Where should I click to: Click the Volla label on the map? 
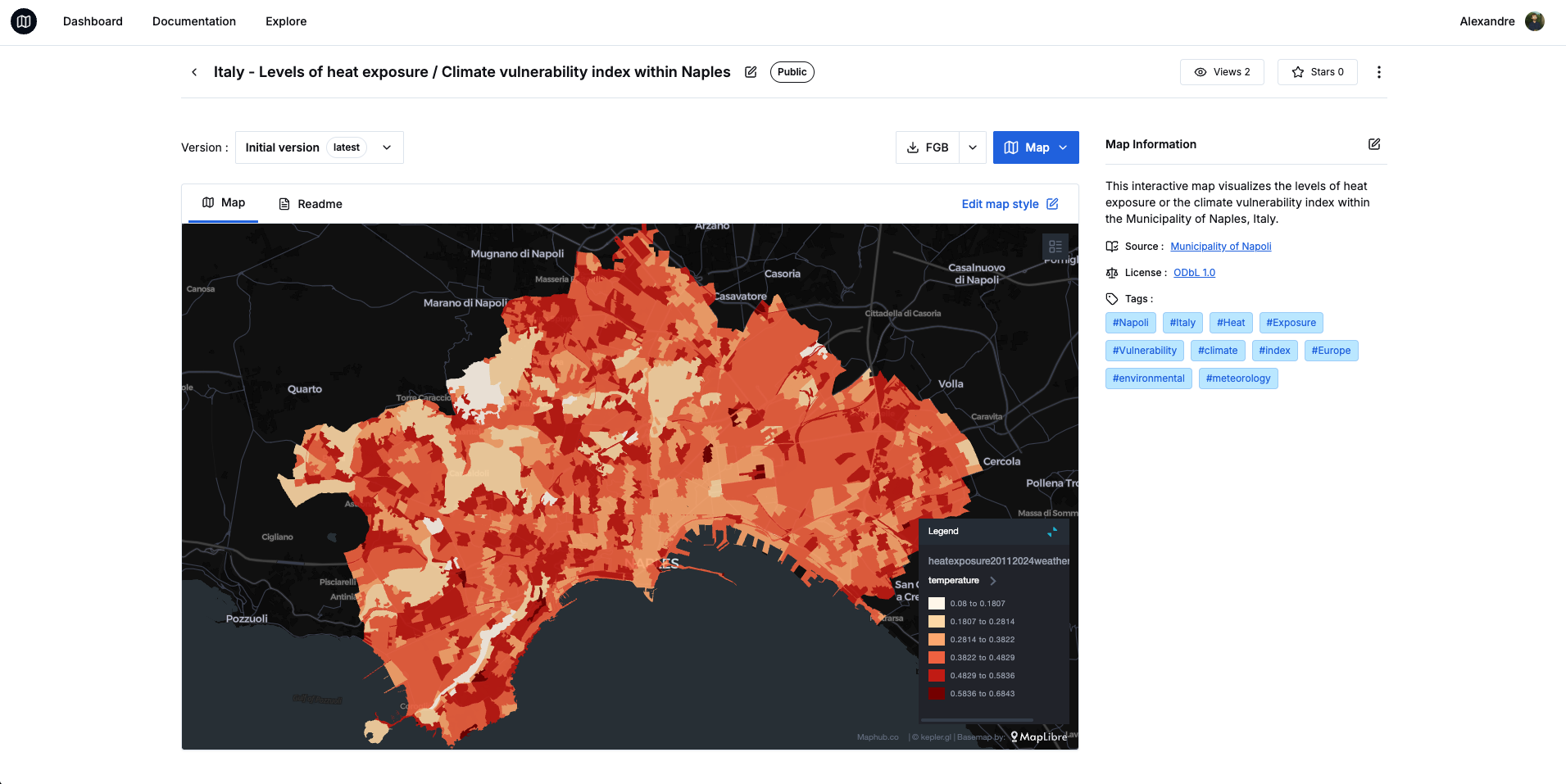(x=951, y=383)
